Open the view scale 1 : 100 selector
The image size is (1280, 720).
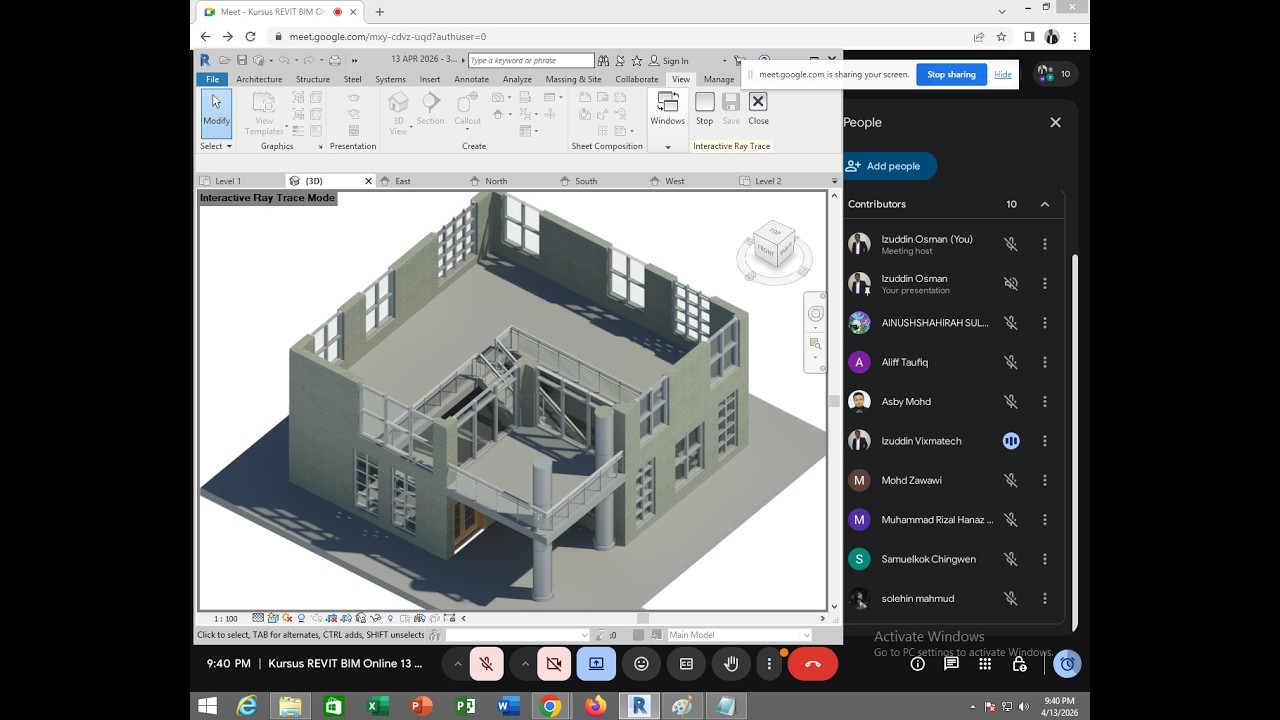[x=226, y=619]
